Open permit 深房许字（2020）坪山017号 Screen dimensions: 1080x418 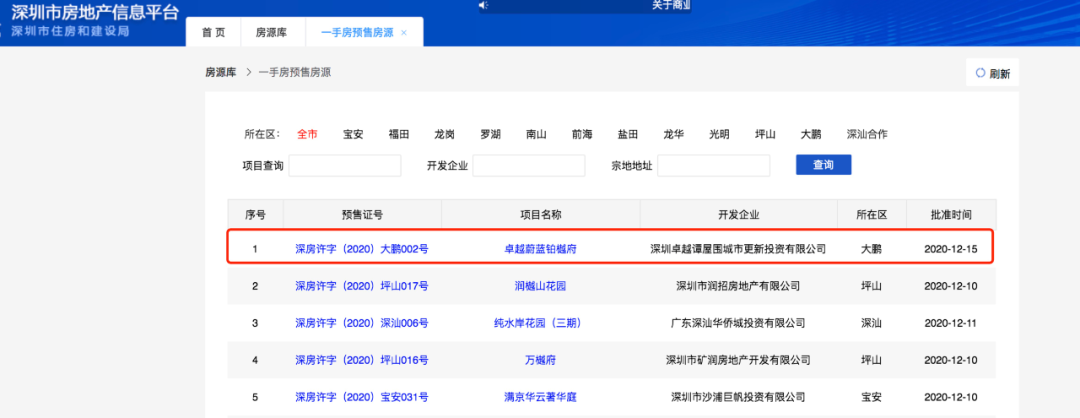tap(362, 286)
